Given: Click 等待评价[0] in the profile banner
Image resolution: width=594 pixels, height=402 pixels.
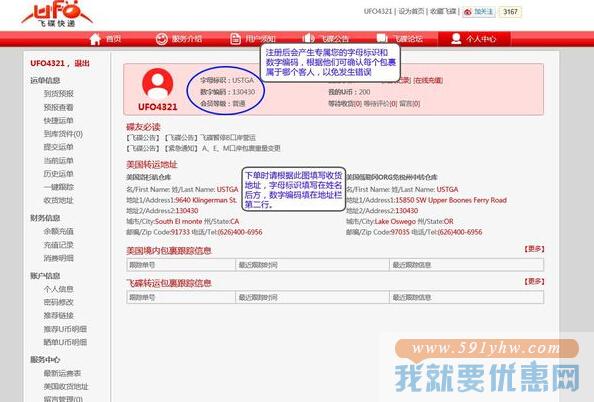Looking at the screenshot, I should point(380,103).
